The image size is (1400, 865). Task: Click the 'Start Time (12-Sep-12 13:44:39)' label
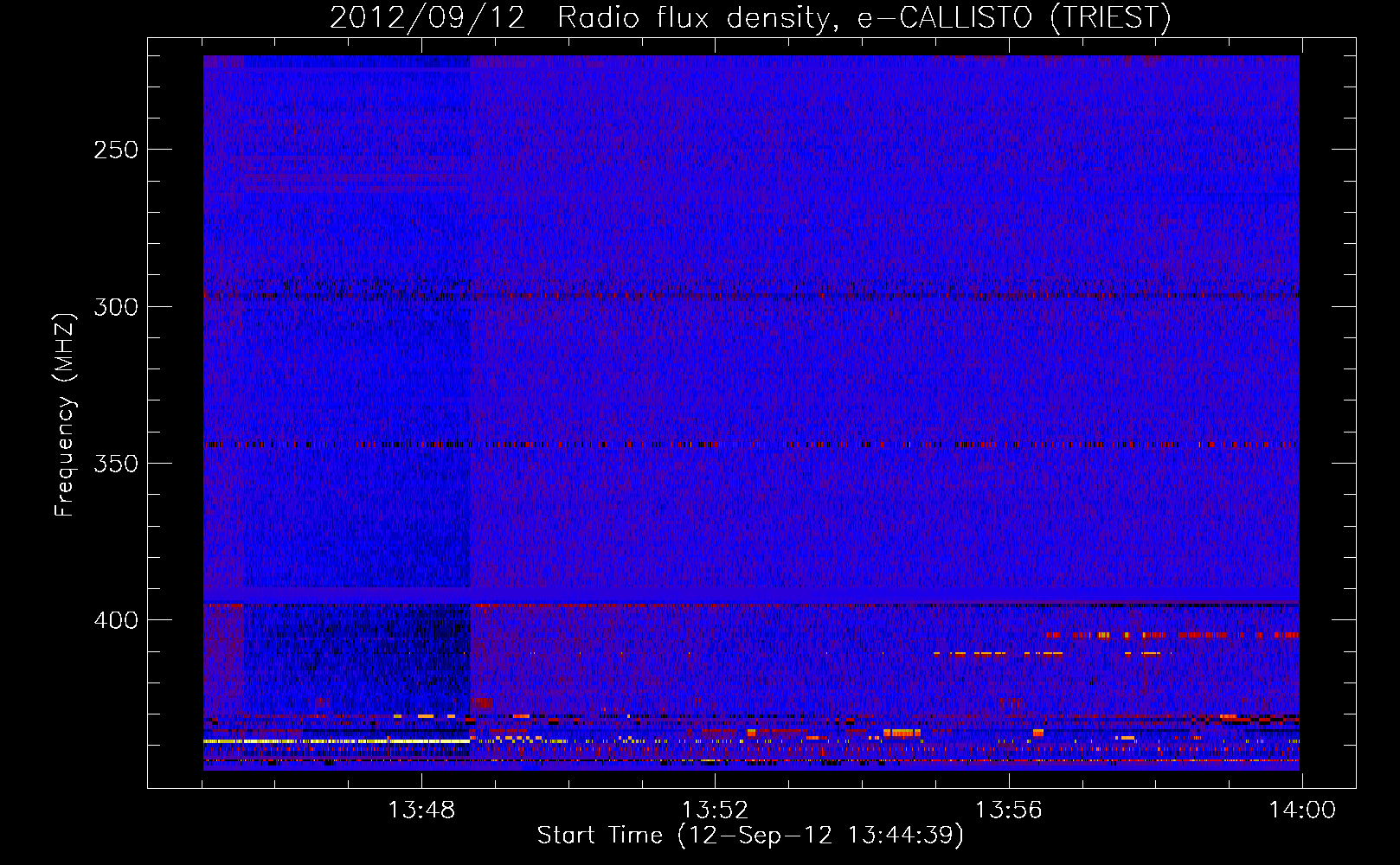pos(750,836)
